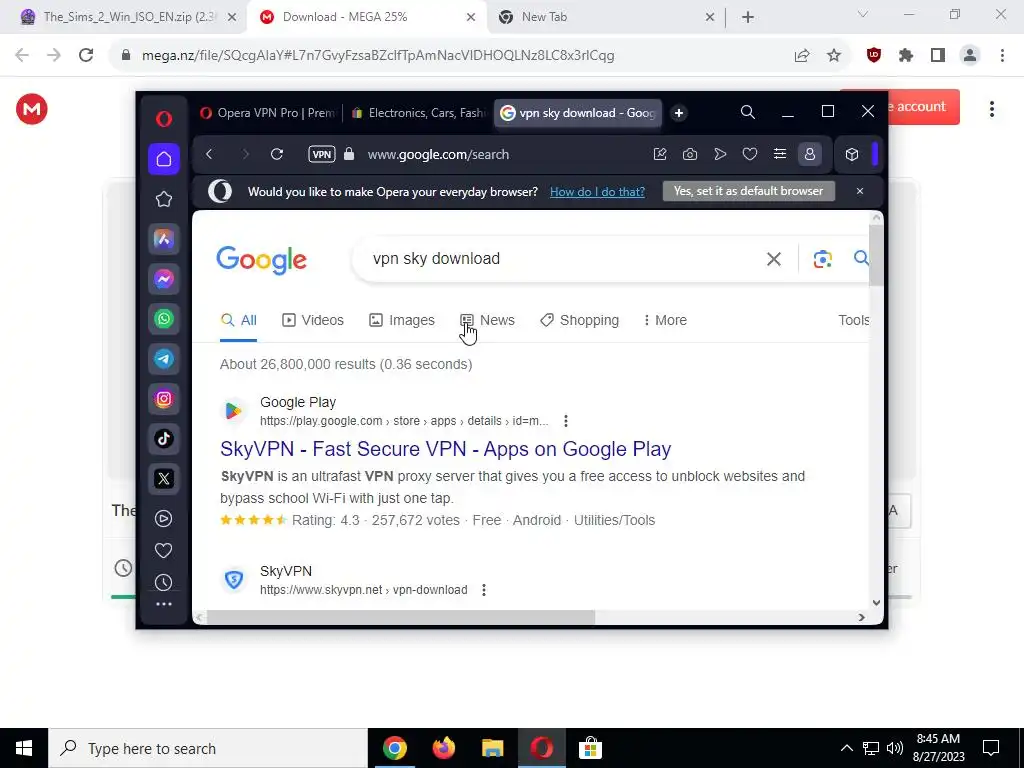Click Opera tab search magnifier icon
1024x768 pixels.
tap(748, 112)
